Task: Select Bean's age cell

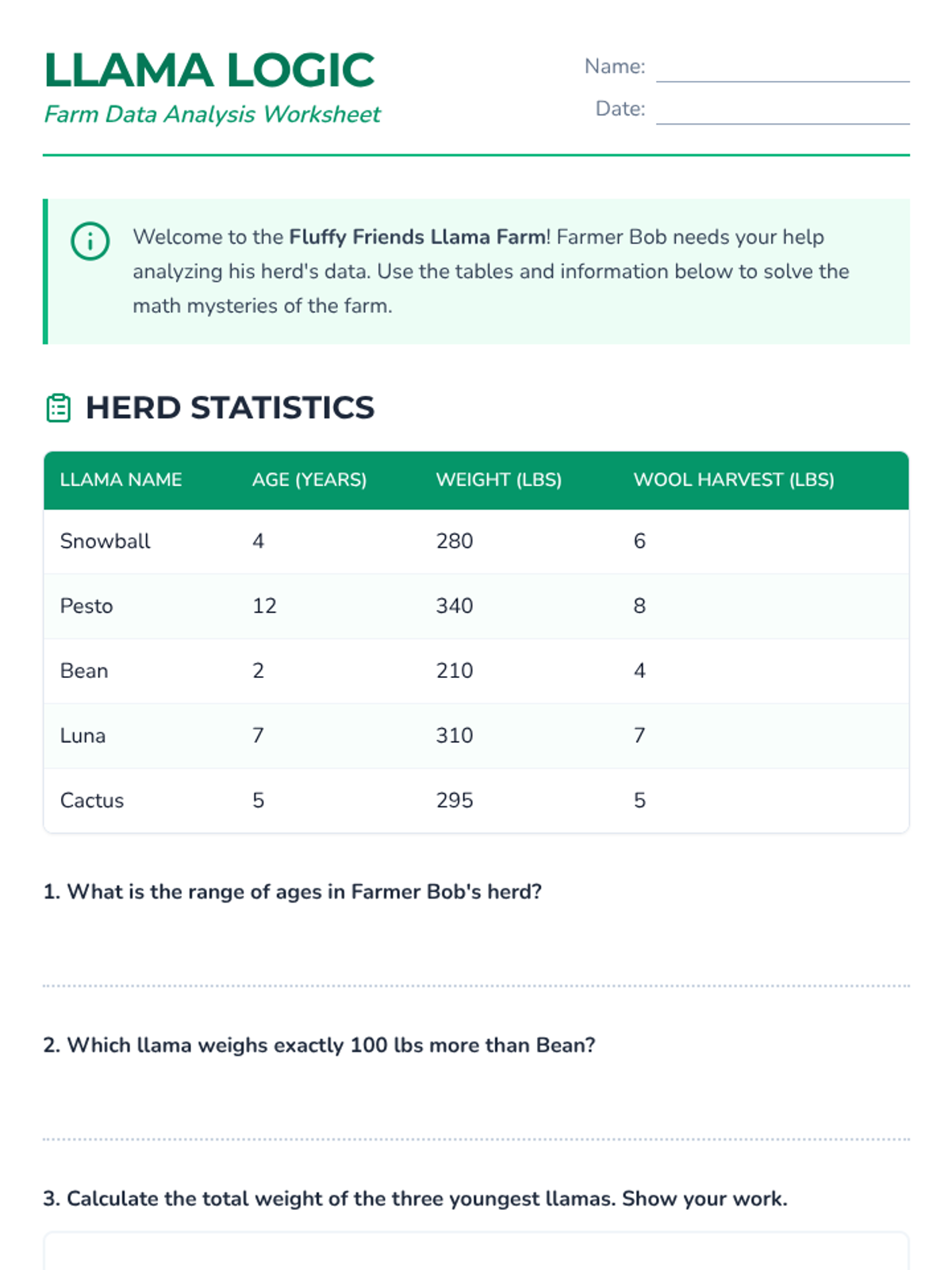Action: 259,671
